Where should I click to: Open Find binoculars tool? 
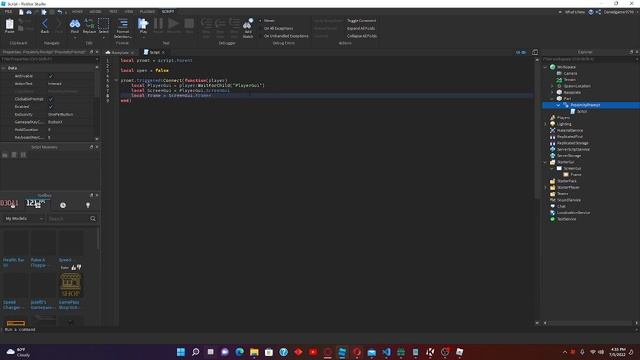[x=75, y=24]
